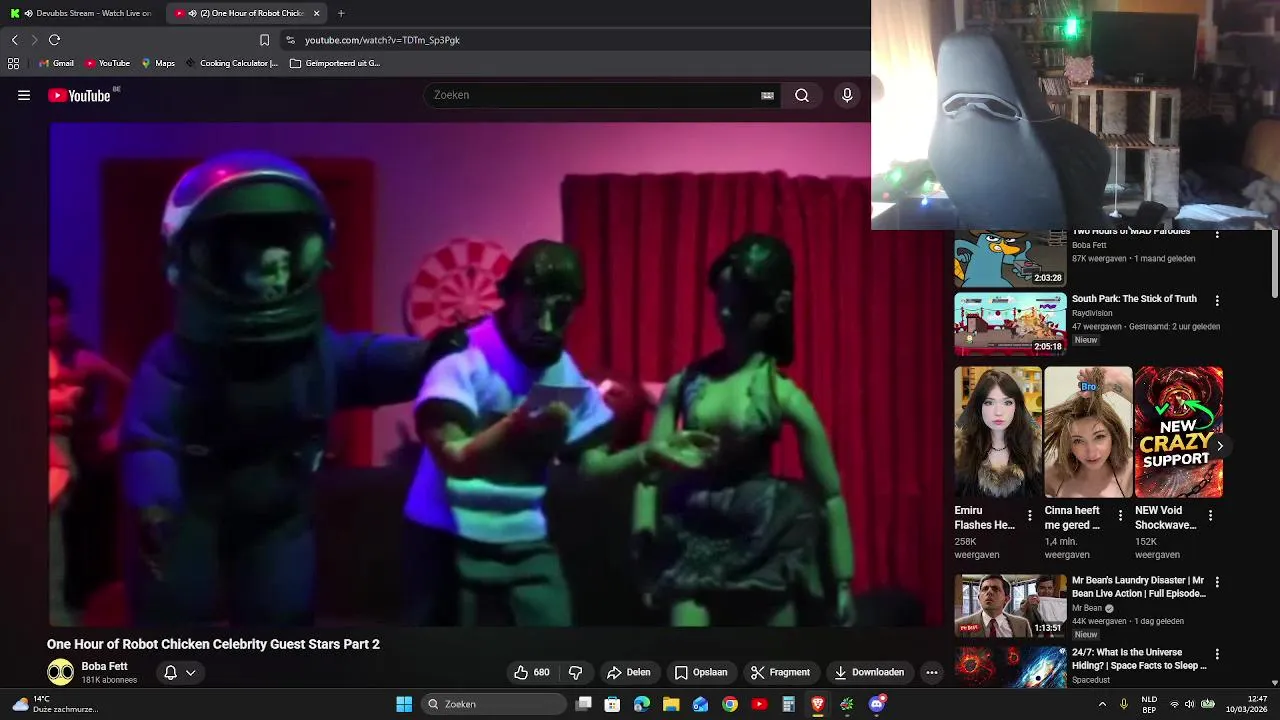Screen dimensions: 1280x720
Task: Click the magnifier search button
Action: 802,95
